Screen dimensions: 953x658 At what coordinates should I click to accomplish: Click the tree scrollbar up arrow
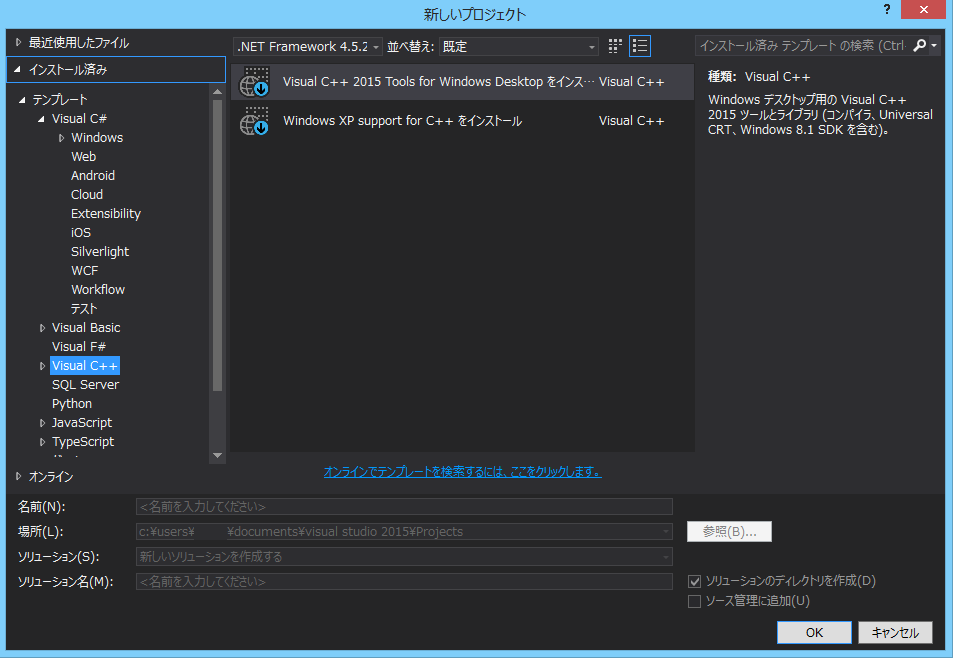pos(217,92)
